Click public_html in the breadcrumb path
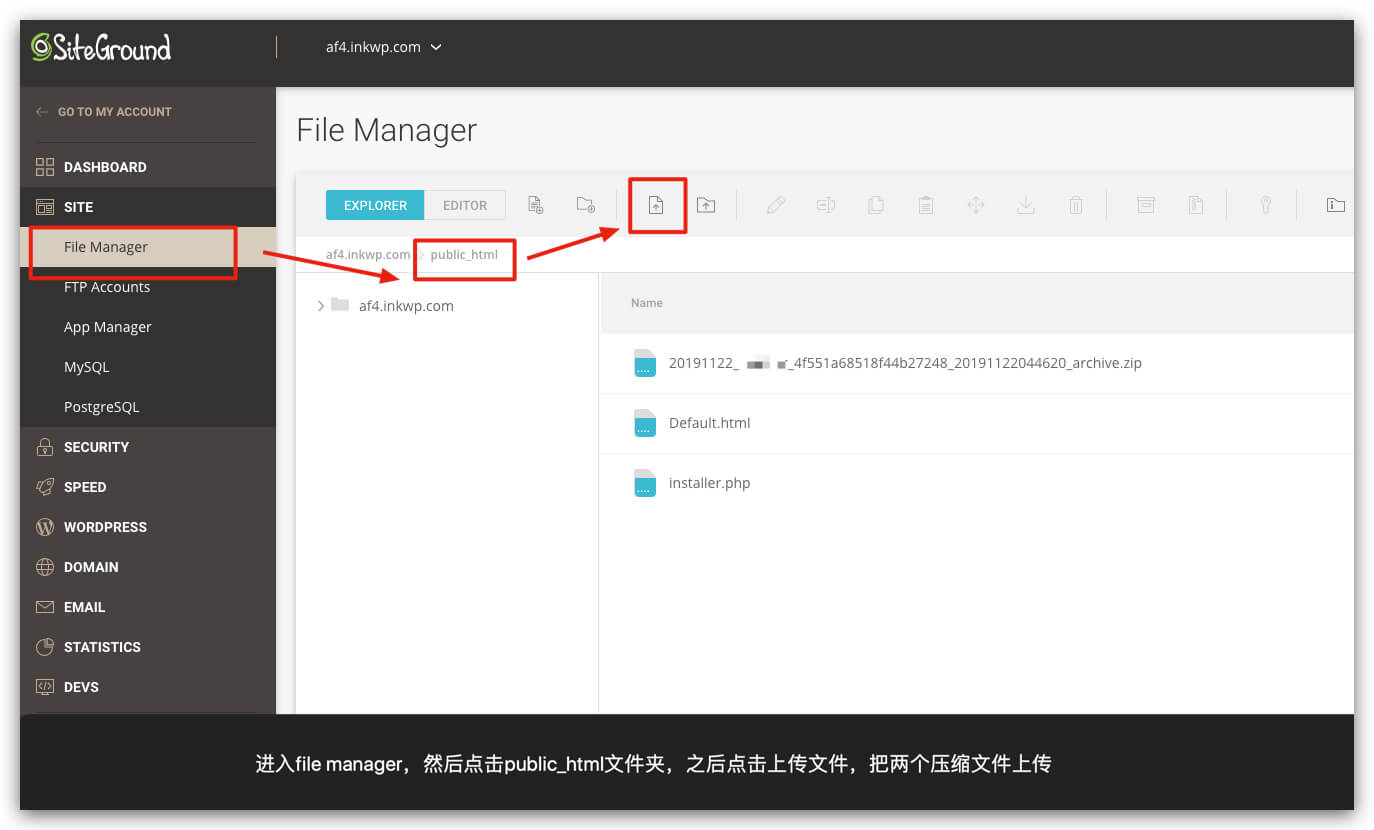 pos(464,255)
